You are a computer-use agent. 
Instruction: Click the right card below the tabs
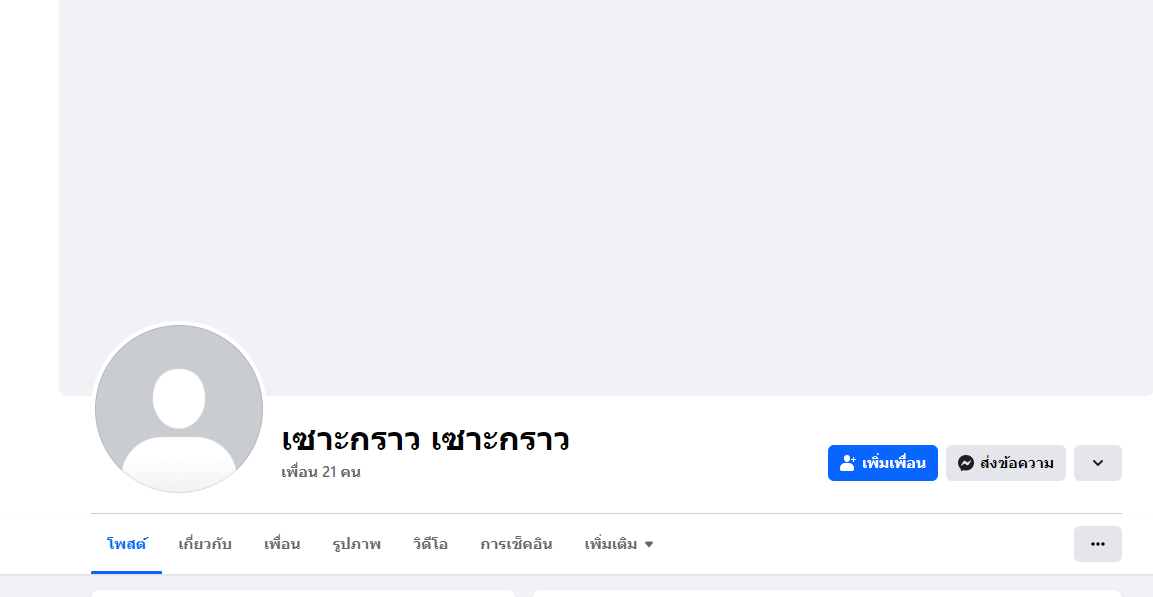pyautogui.click(x=826, y=593)
